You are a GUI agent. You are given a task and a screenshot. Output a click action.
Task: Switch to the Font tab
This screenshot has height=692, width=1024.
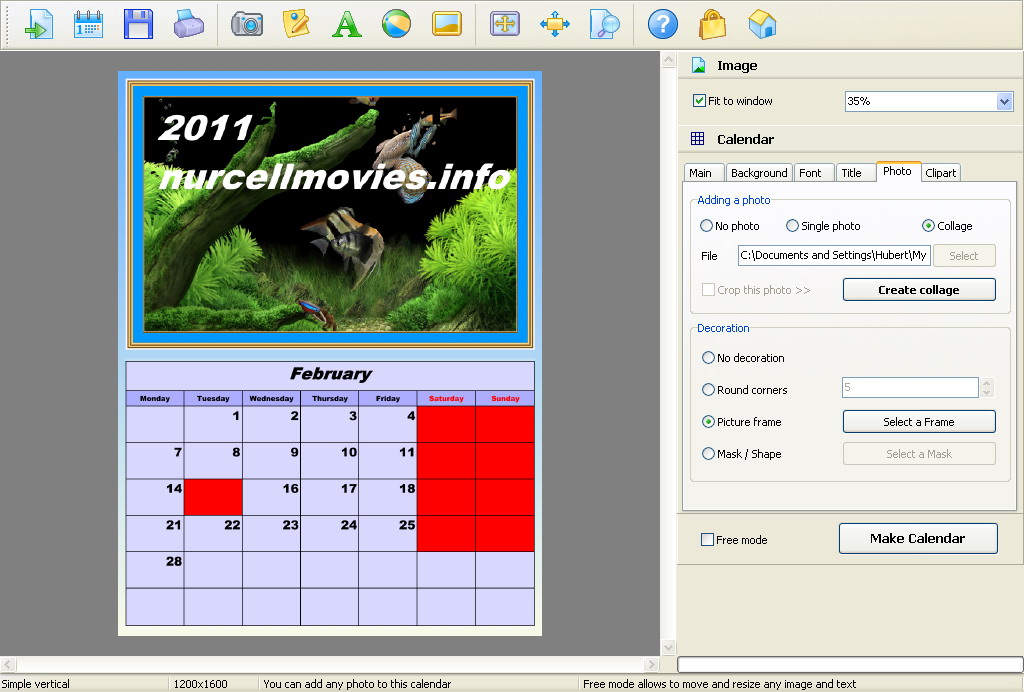coord(814,173)
